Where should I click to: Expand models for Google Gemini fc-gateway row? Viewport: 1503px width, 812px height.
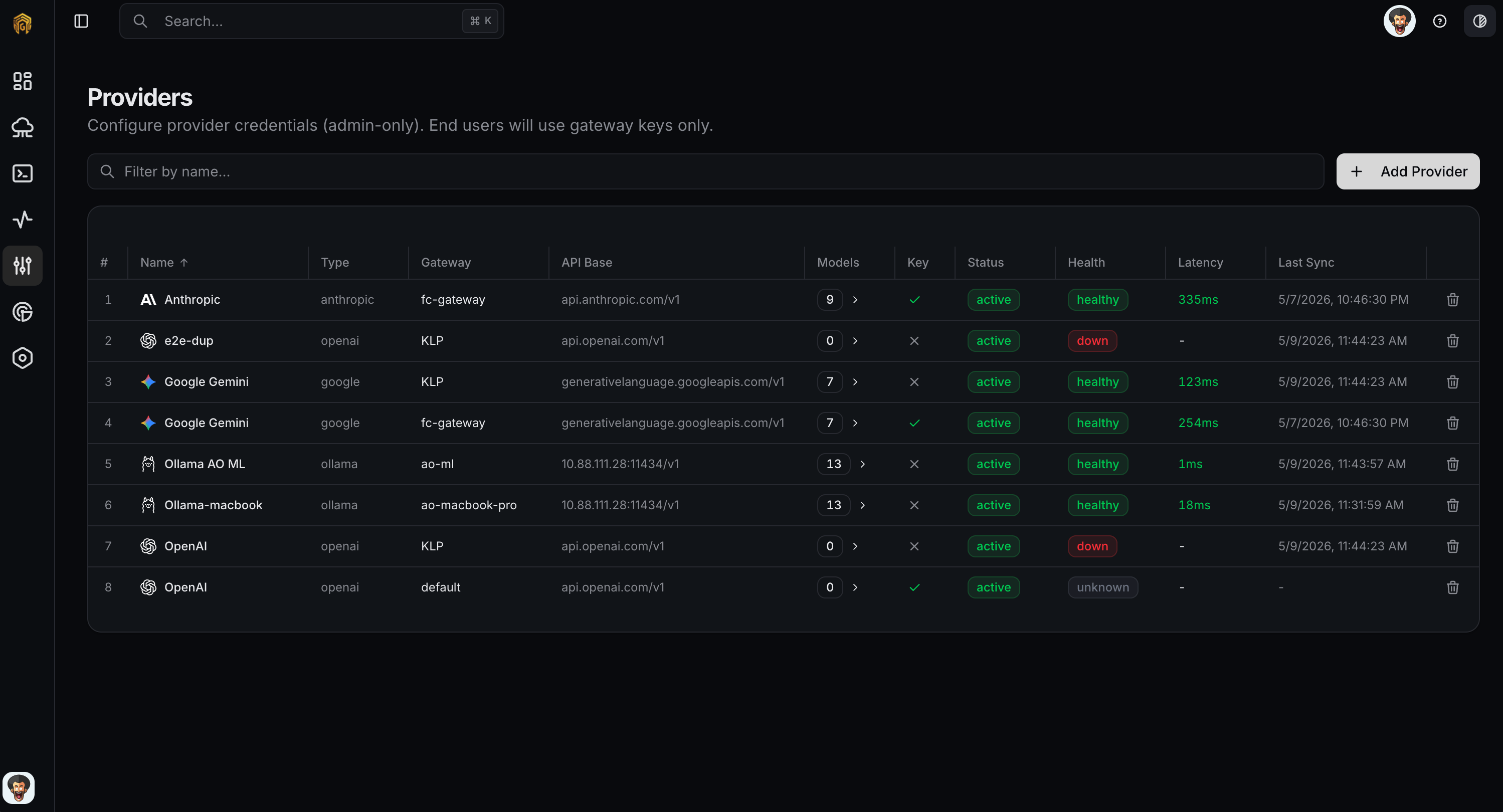point(855,423)
